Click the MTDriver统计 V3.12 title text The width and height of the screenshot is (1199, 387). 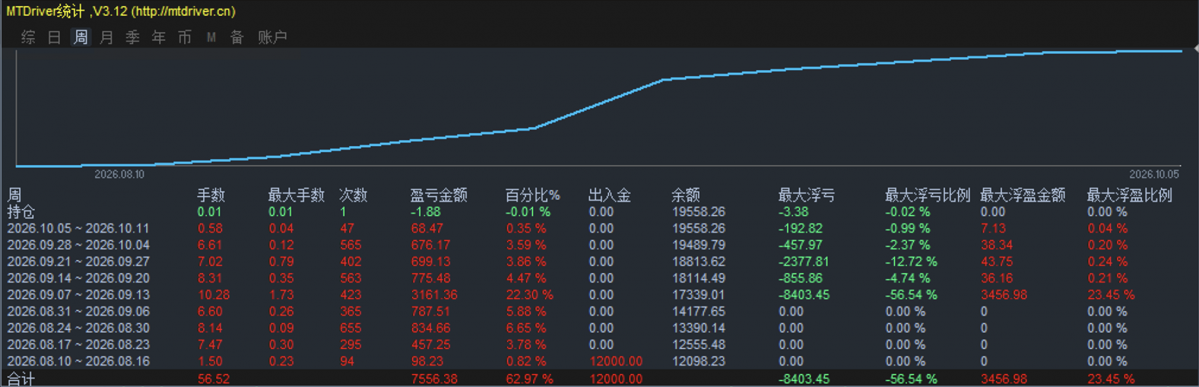pos(121,11)
